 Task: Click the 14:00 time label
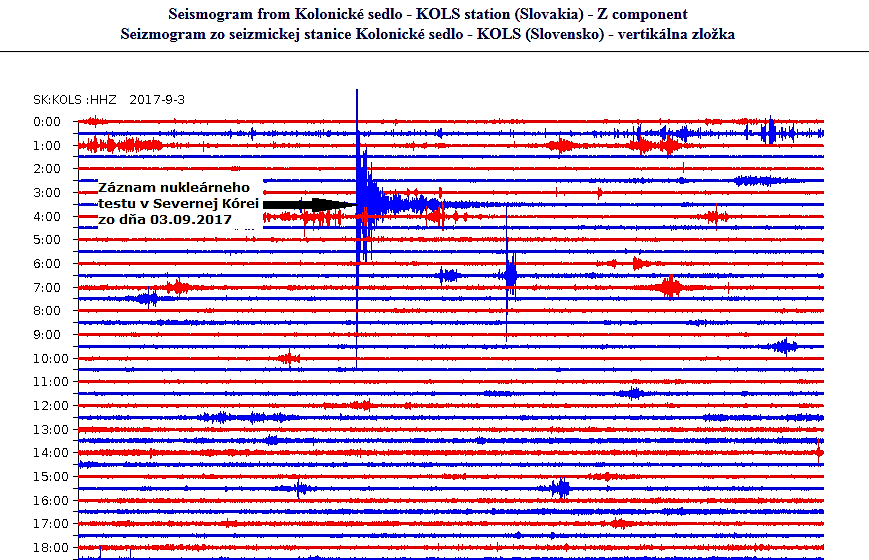pyautogui.click(x=48, y=453)
